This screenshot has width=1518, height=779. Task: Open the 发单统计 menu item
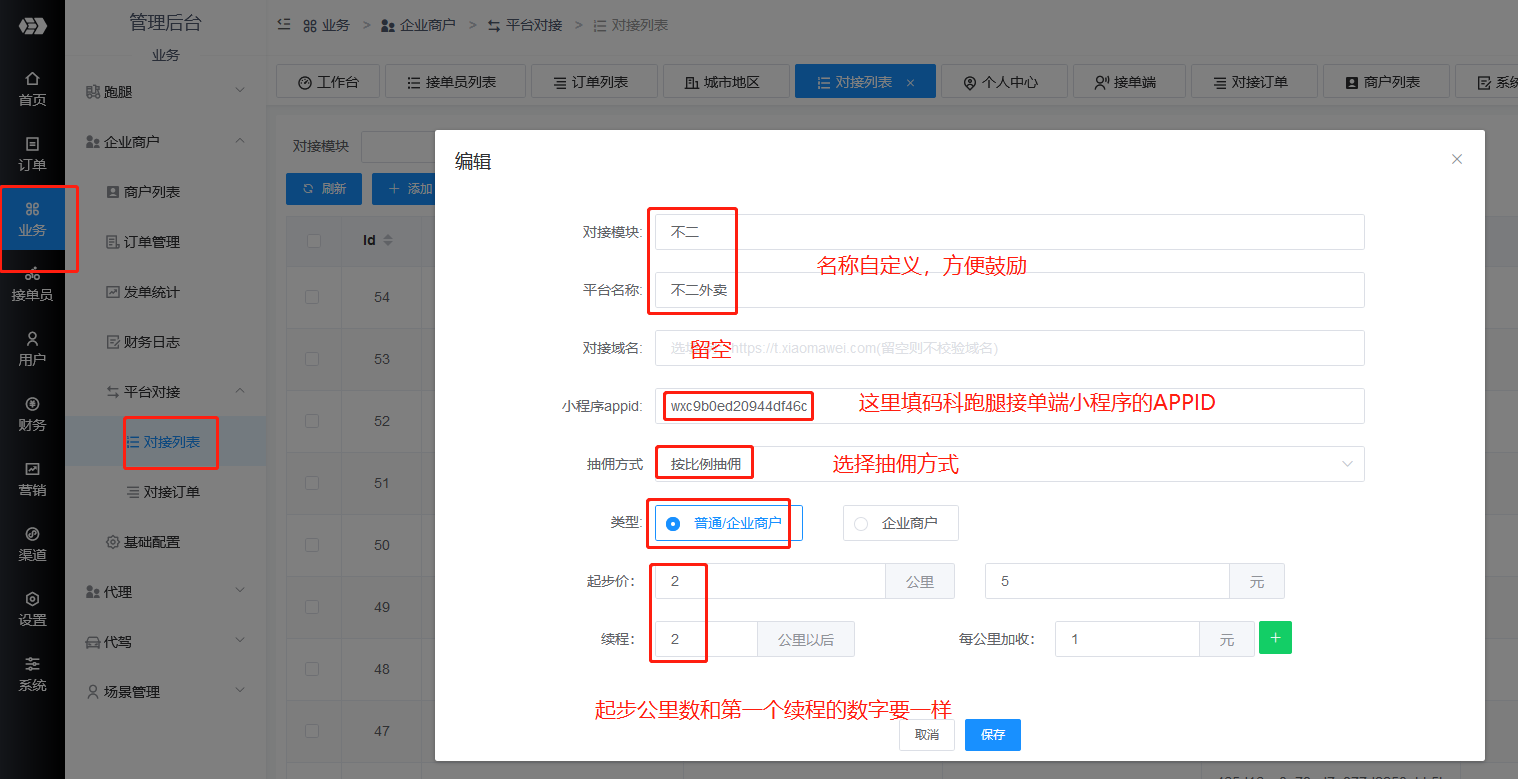point(166,292)
